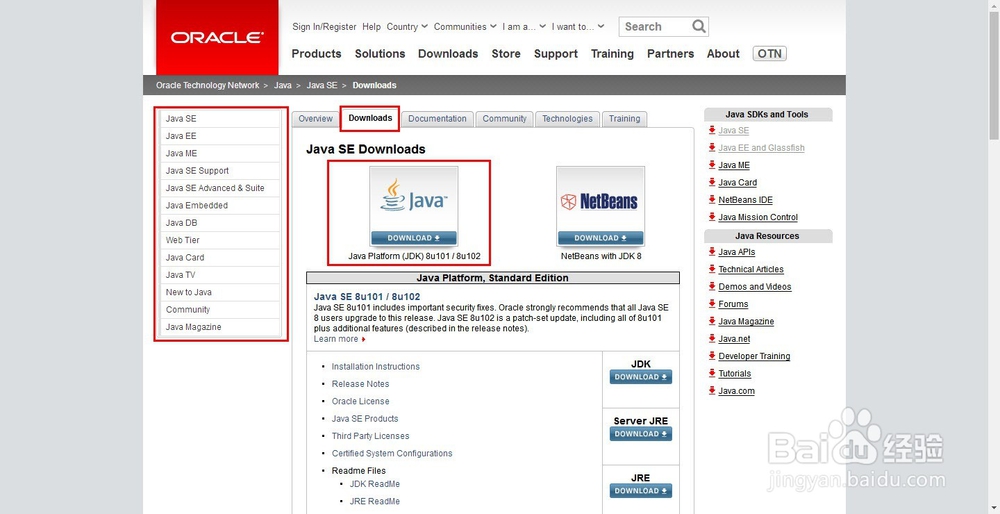This screenshot has height=514, width=1000.
Task: Click red arrow icon beside Java Magazine resource
Action: coord(712,321)
